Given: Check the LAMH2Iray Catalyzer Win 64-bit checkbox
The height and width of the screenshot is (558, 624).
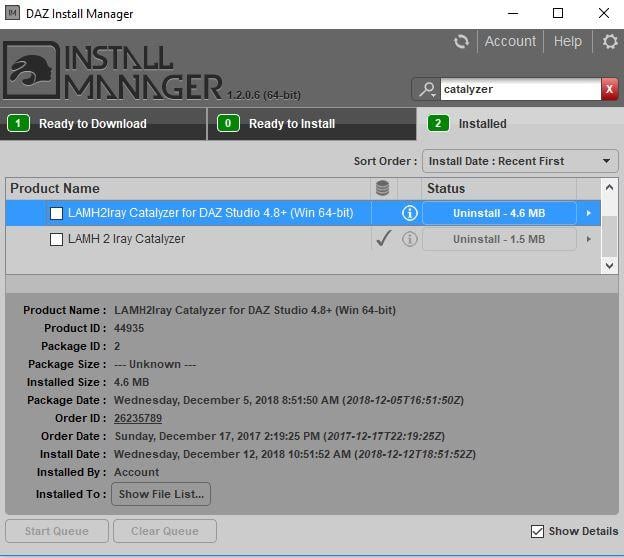Looking at the screenshot, I should coord(57,213).
